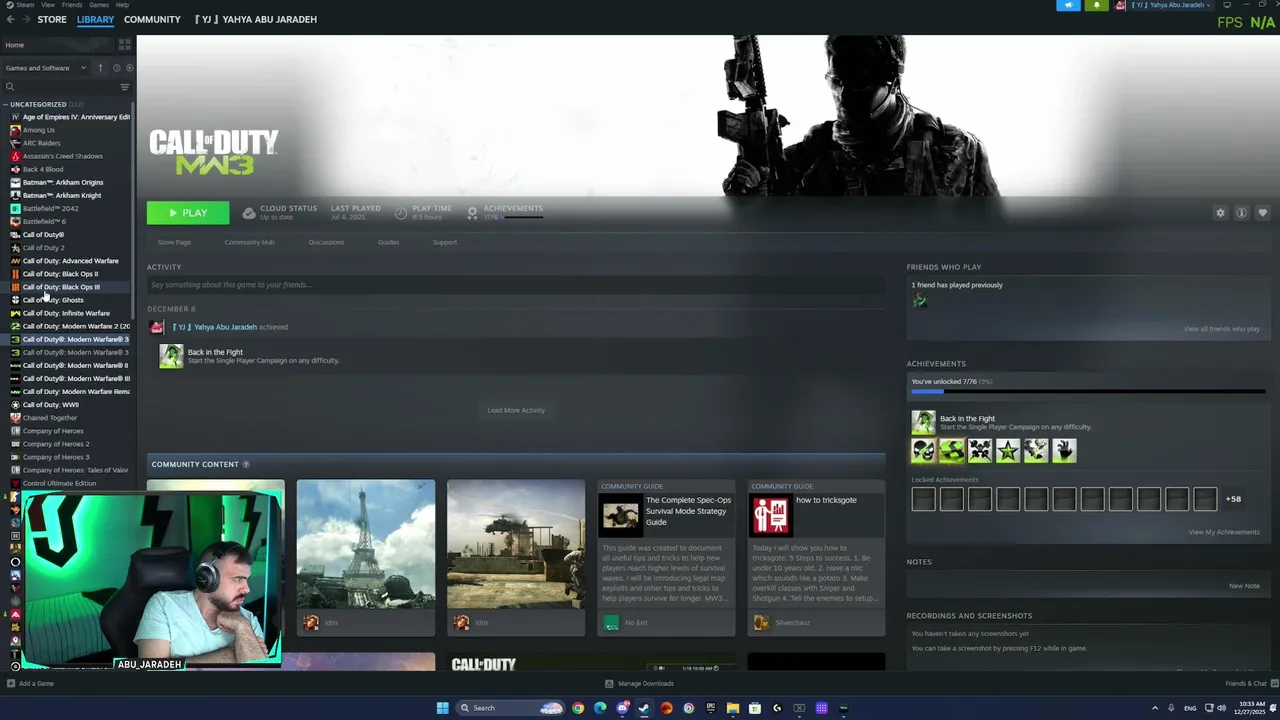This screenshot has width=1280, height=720.
Task: Open Complete Spec-Ops Survival Mode guide
Action: point(666,557)
